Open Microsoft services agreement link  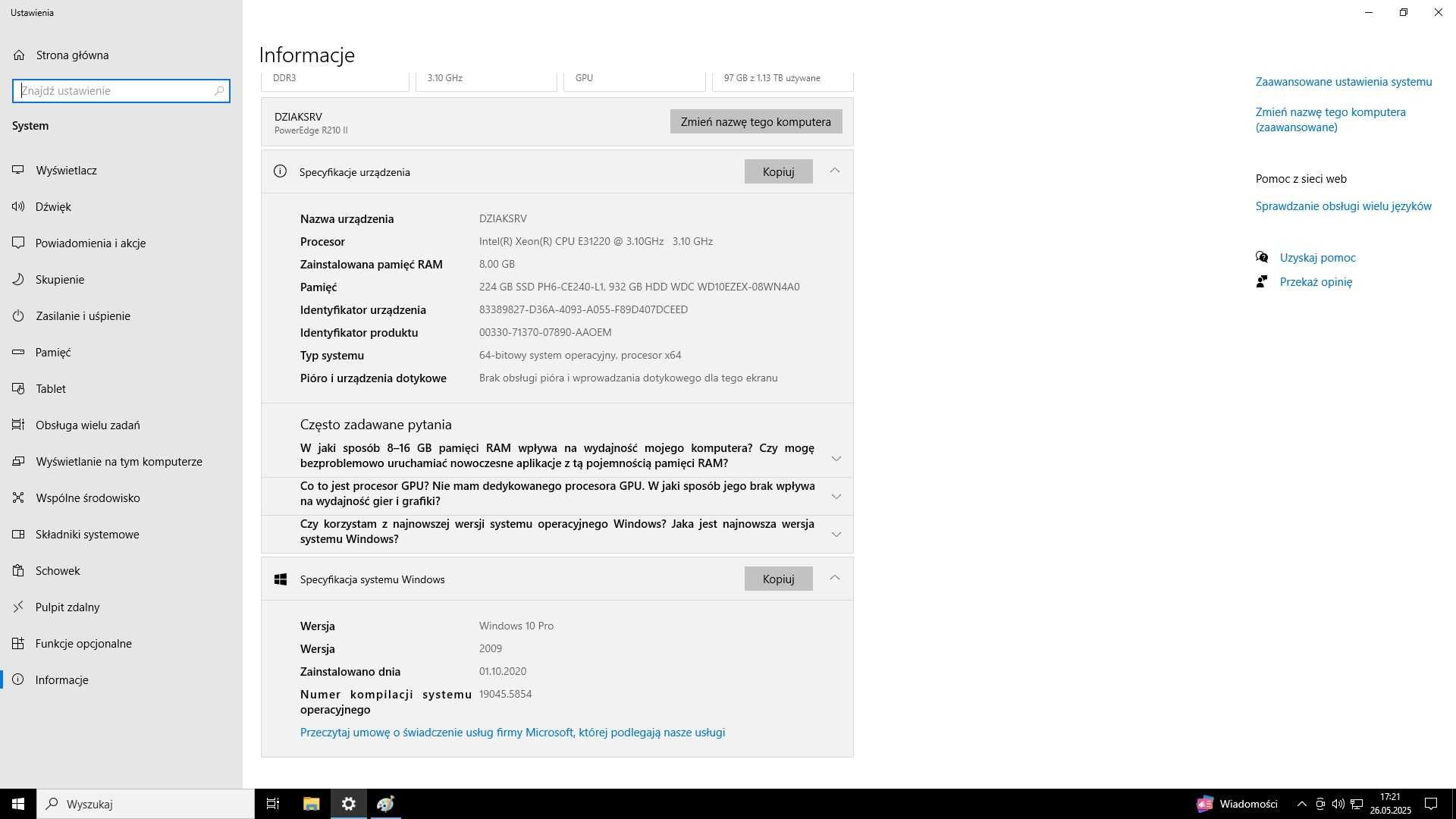pos(513,732)
